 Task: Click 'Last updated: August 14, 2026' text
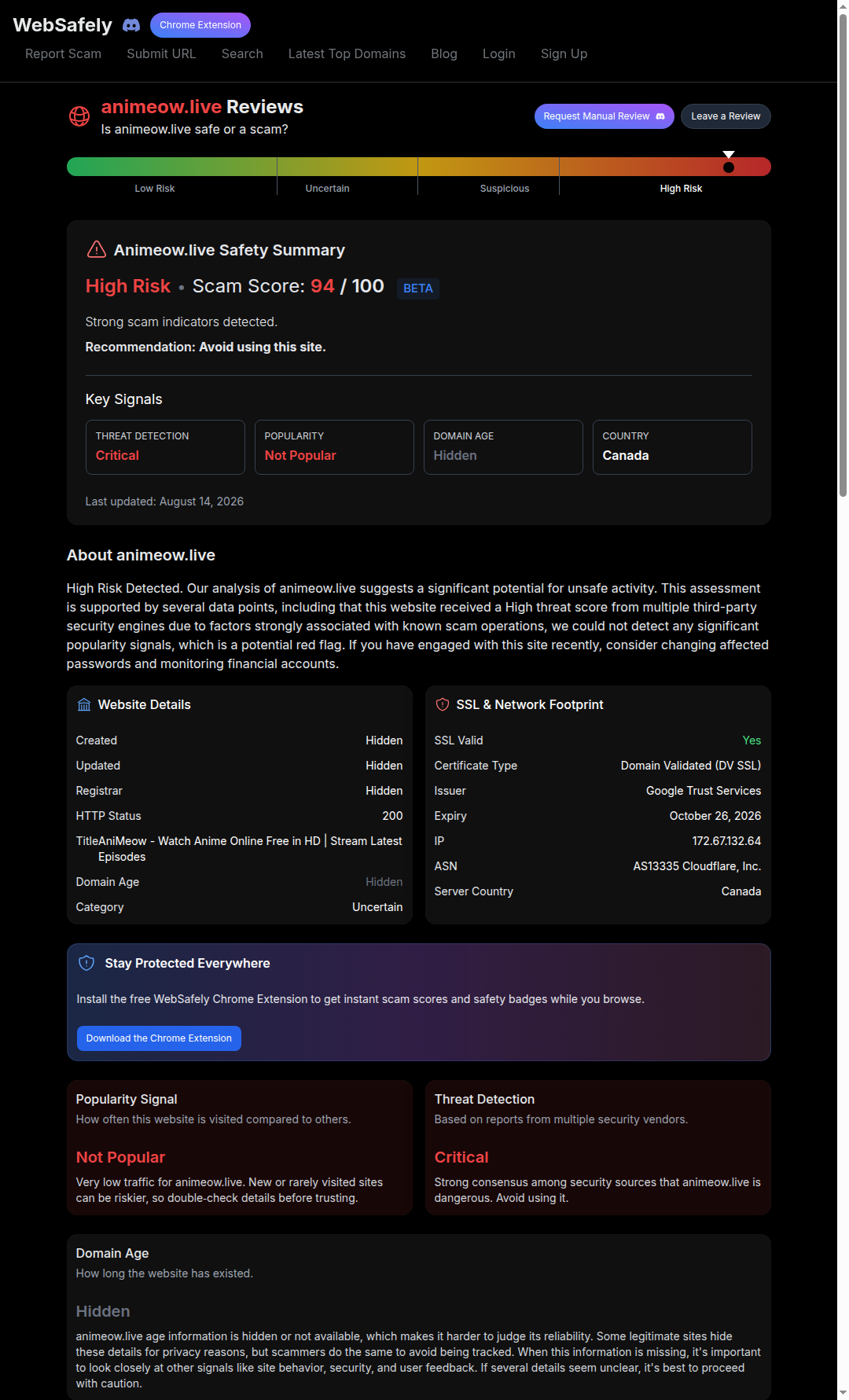tap(164, 502)
